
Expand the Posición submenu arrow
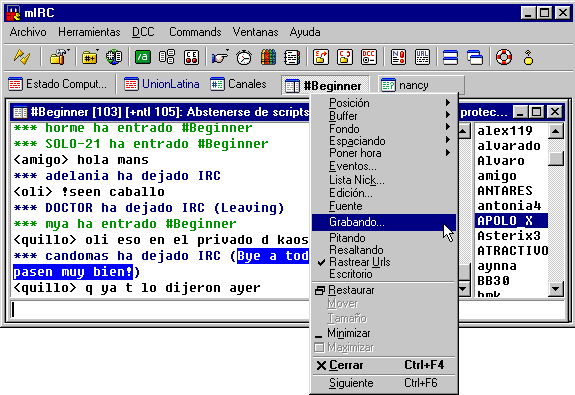(448, 102)
